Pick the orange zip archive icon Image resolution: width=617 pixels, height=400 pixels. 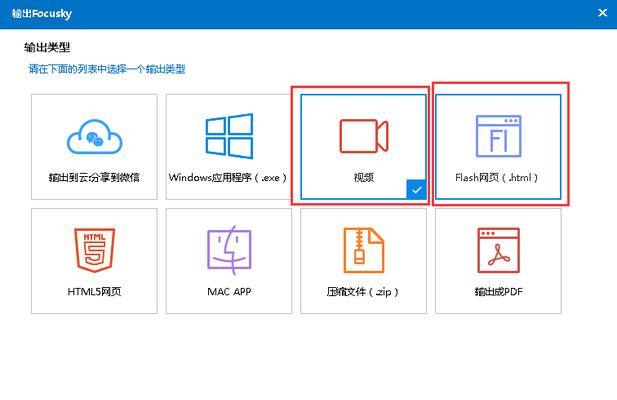364,250
